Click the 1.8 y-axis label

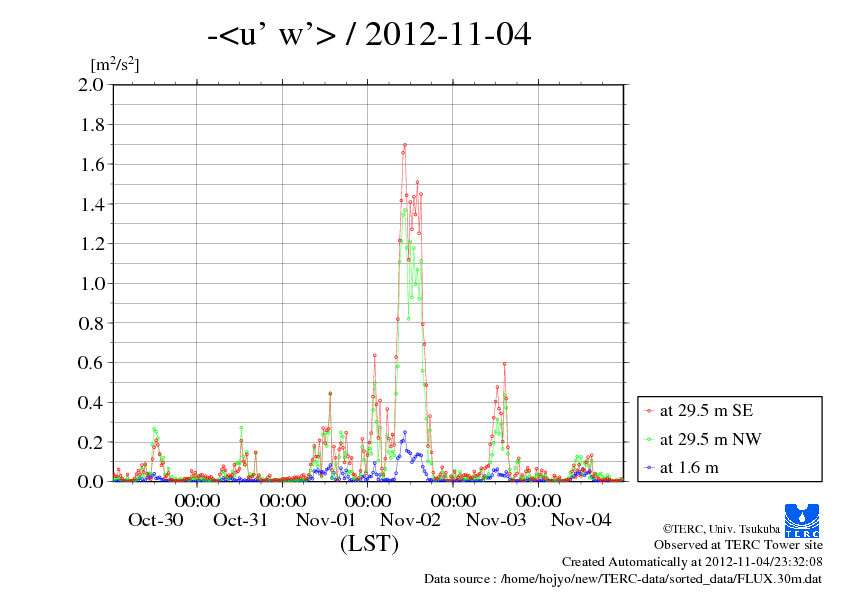click(92, 125)
